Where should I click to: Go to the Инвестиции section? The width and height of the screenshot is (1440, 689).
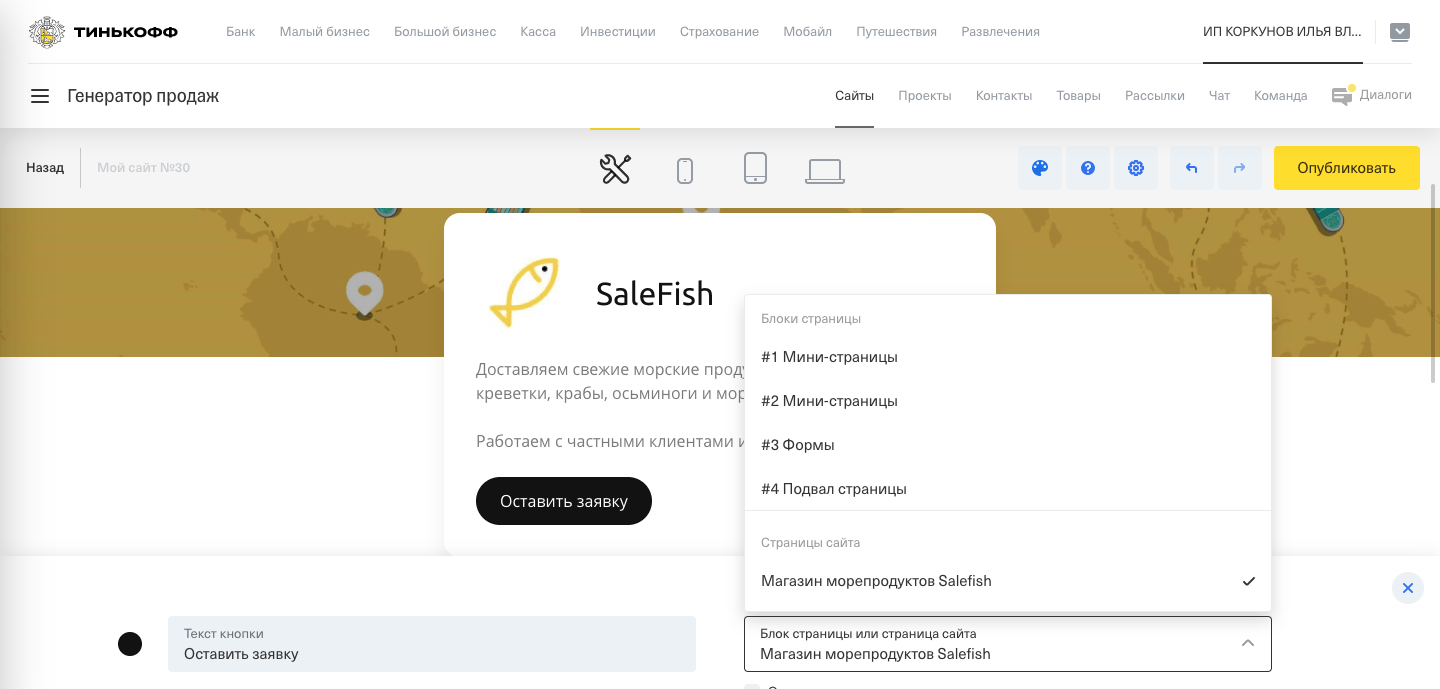point(618,32)
